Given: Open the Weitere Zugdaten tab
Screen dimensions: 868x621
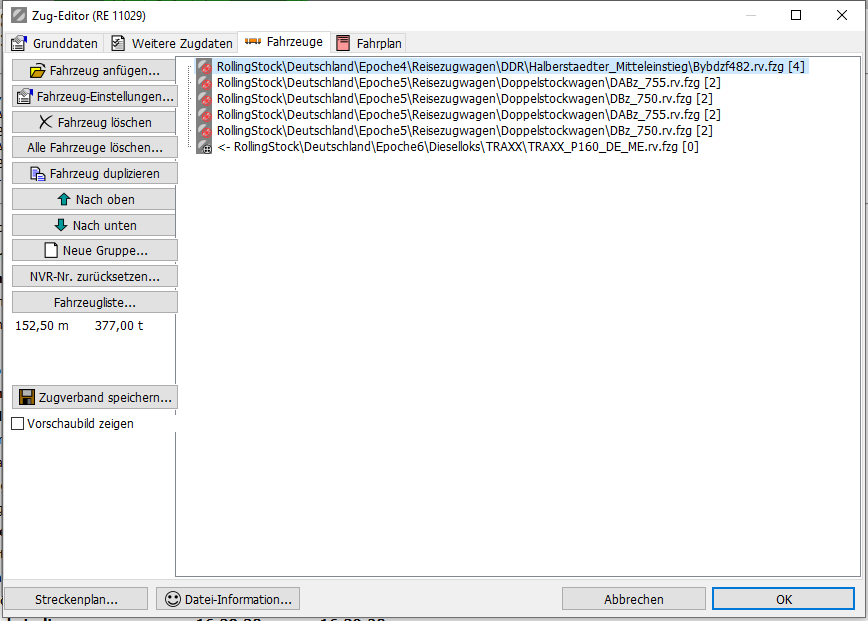Looking at the screenshot, I should [x=171, y=43].
